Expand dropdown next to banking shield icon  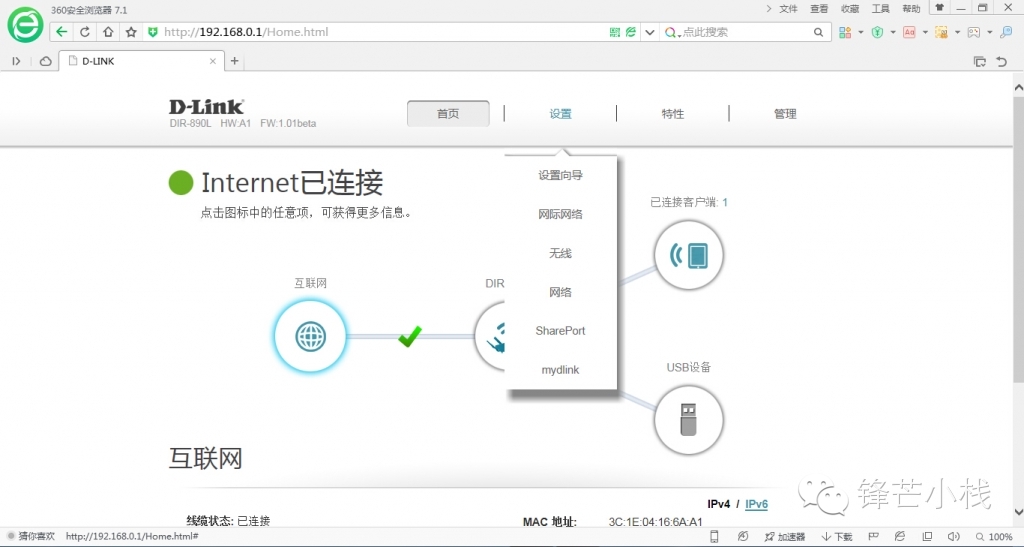[893, 32]
